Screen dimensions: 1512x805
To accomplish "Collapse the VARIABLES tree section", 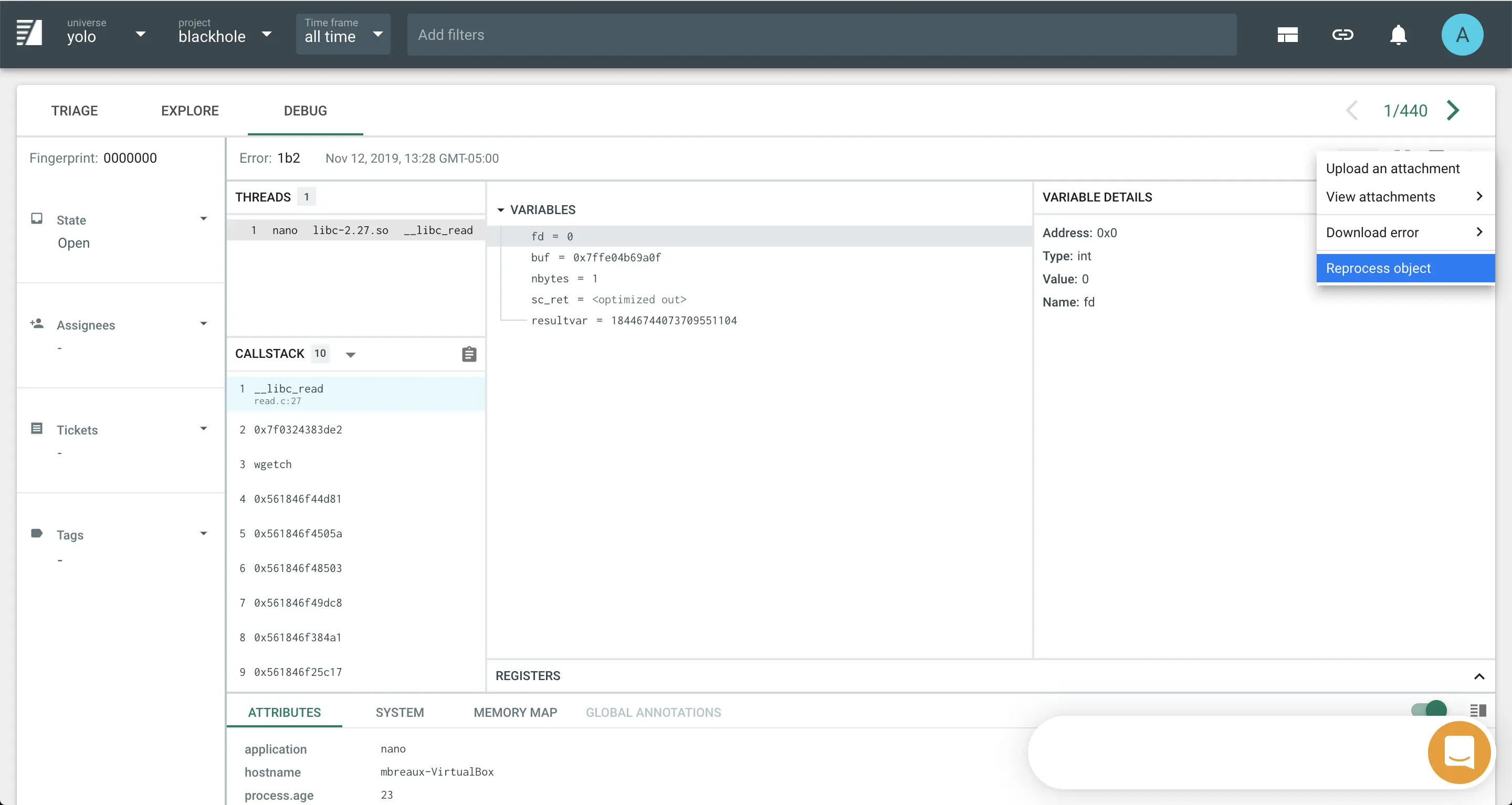I will [501, 209].
